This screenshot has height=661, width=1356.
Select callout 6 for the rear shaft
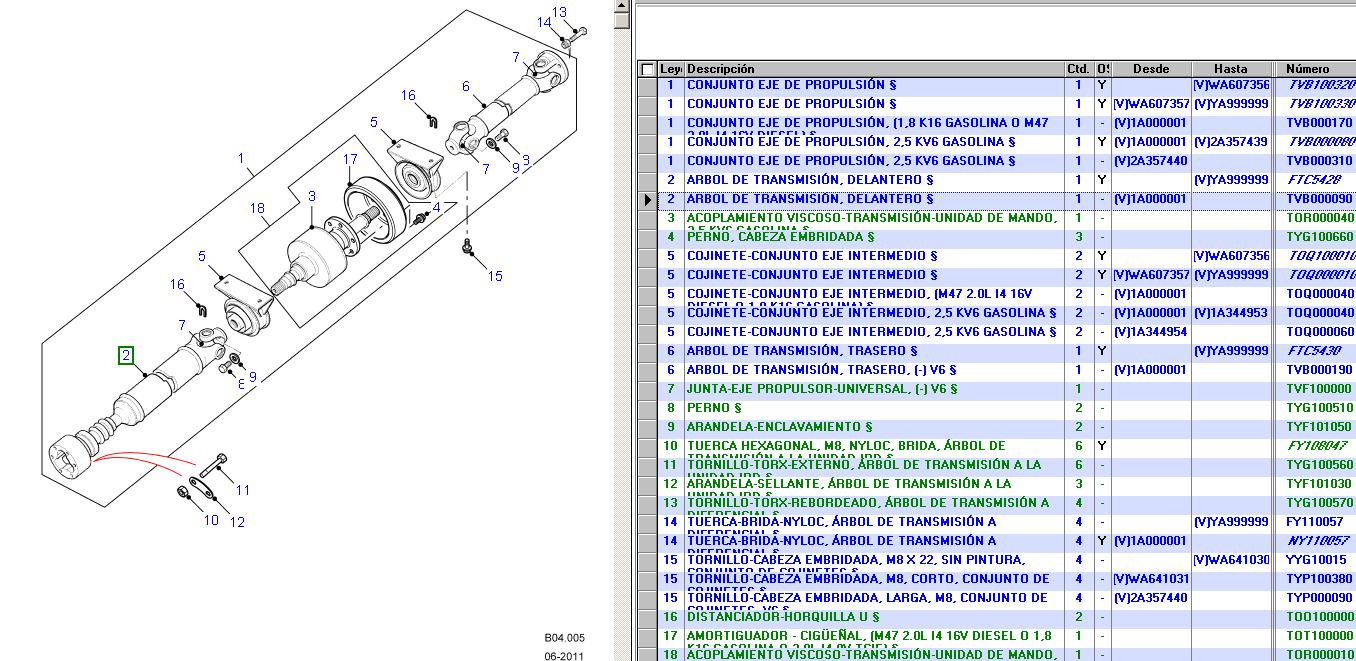pyautogui.click(x=466, y=86)
